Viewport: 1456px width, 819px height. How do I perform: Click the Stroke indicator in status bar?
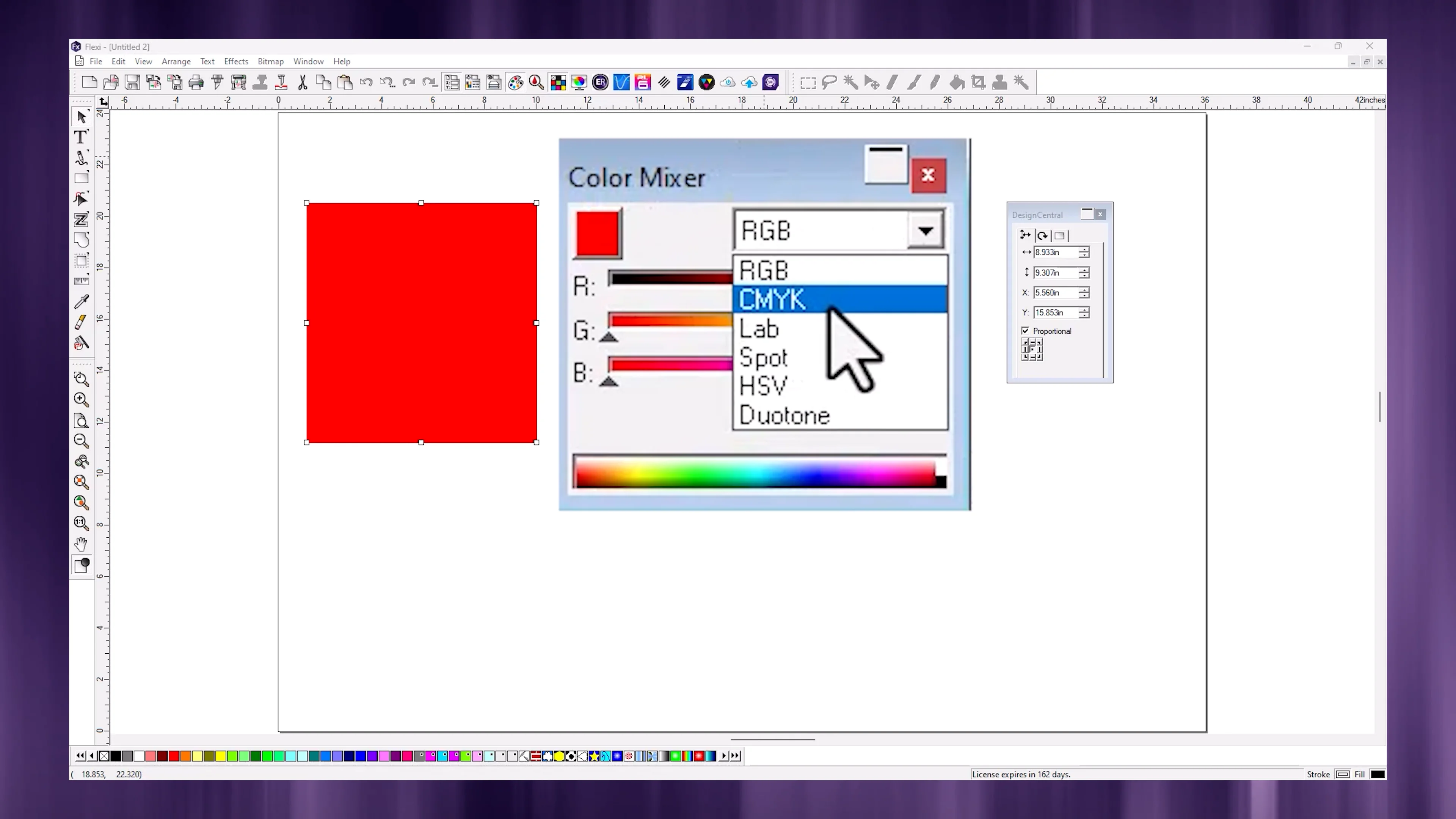1342,774
